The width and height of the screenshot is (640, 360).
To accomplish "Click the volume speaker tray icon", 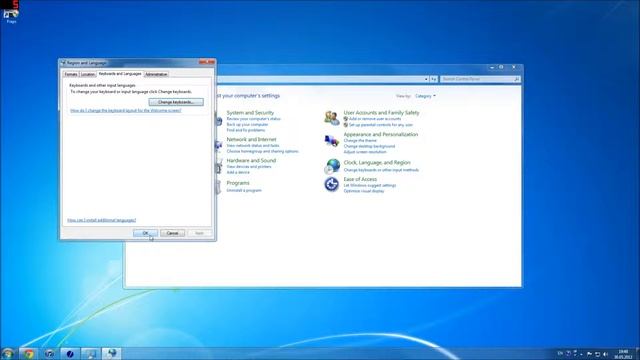I will pos(605,354).
